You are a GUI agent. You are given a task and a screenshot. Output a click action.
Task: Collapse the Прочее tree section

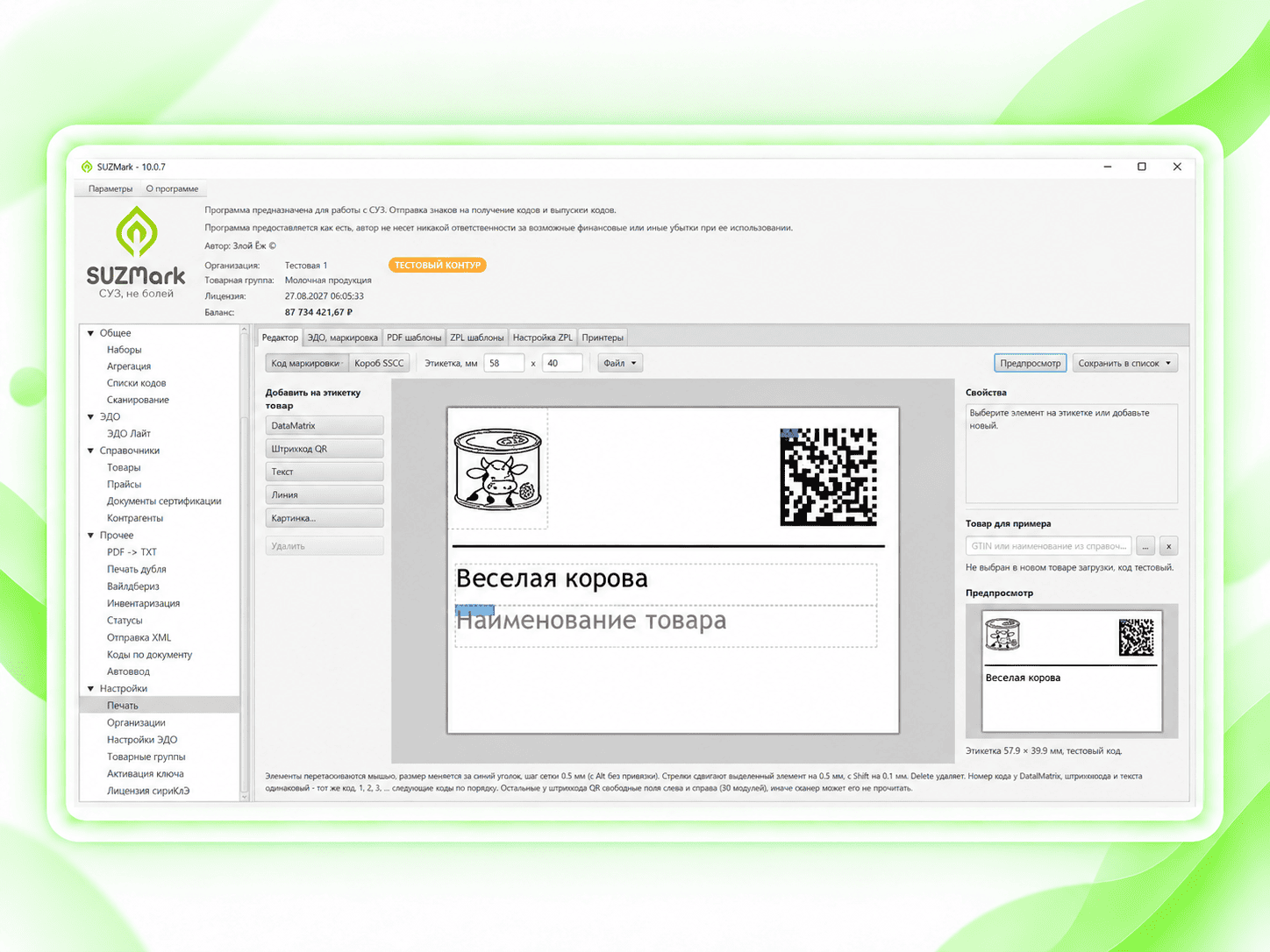[90, 536]
